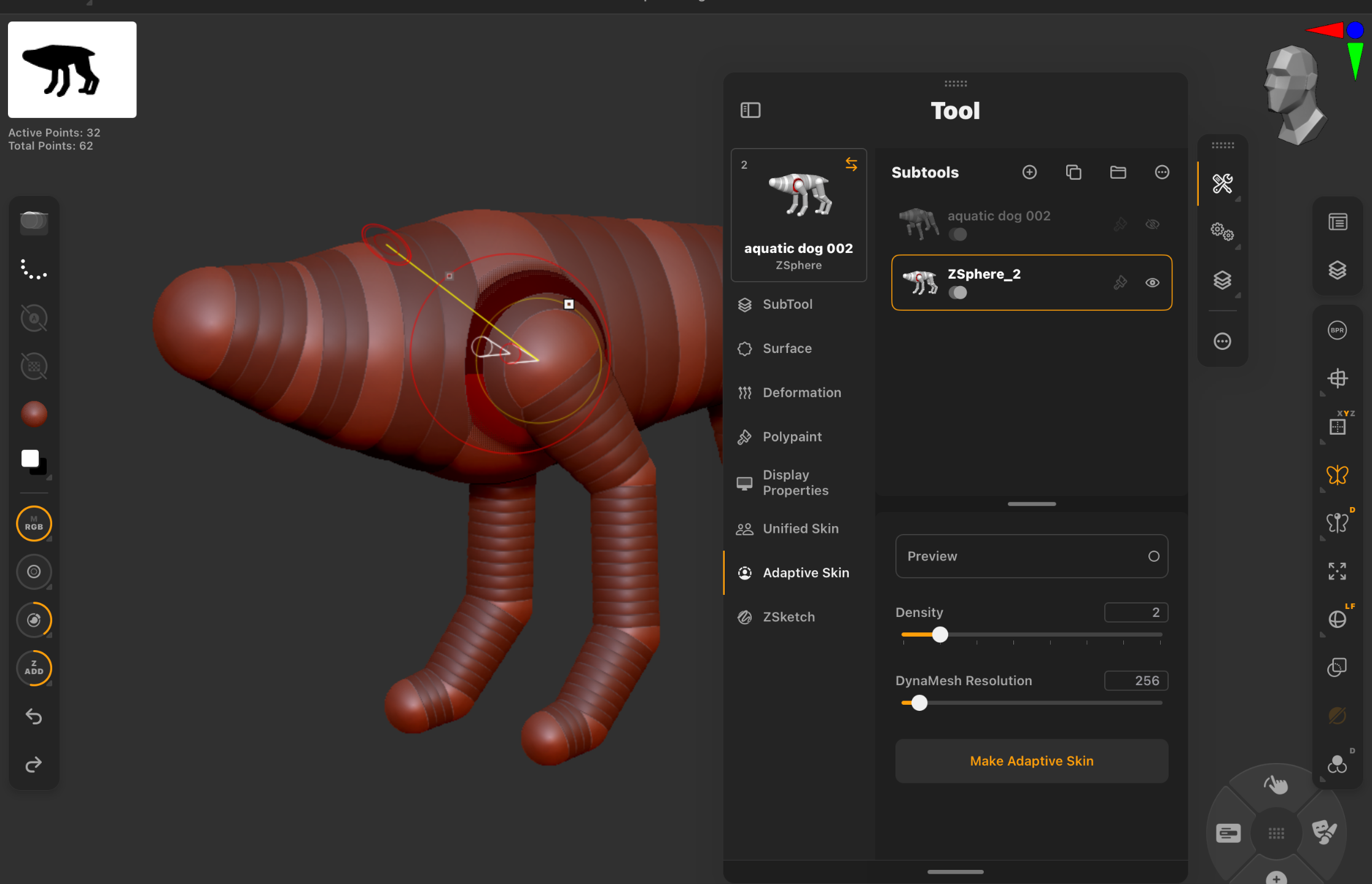Screen dimensions: 1372x884
Task: Adjust the Density slider handle
Action: 940,635
